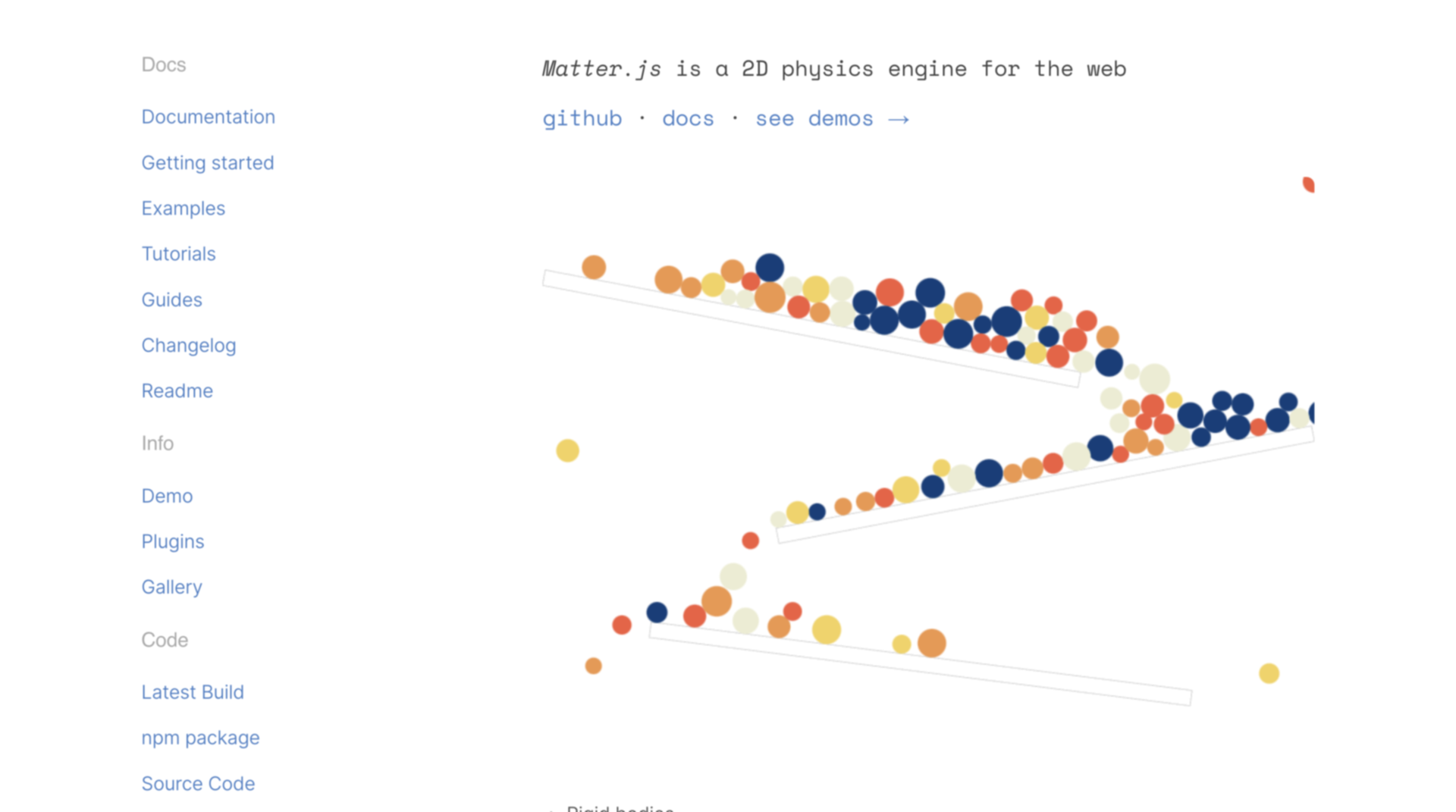Go to Getting started page
This screenshot has height=812, width=1456.
click(x=207, y=162)
